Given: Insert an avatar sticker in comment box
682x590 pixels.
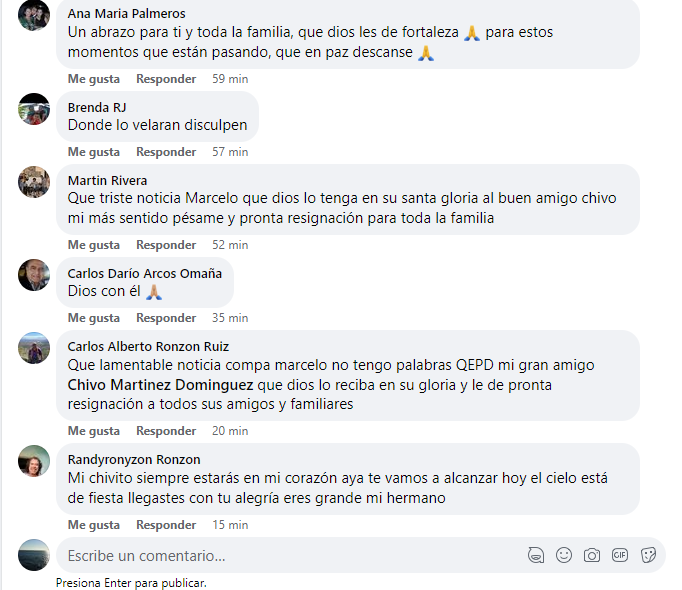Looking at the screenshot, I should pyautogui.click(x=536, y=555).
